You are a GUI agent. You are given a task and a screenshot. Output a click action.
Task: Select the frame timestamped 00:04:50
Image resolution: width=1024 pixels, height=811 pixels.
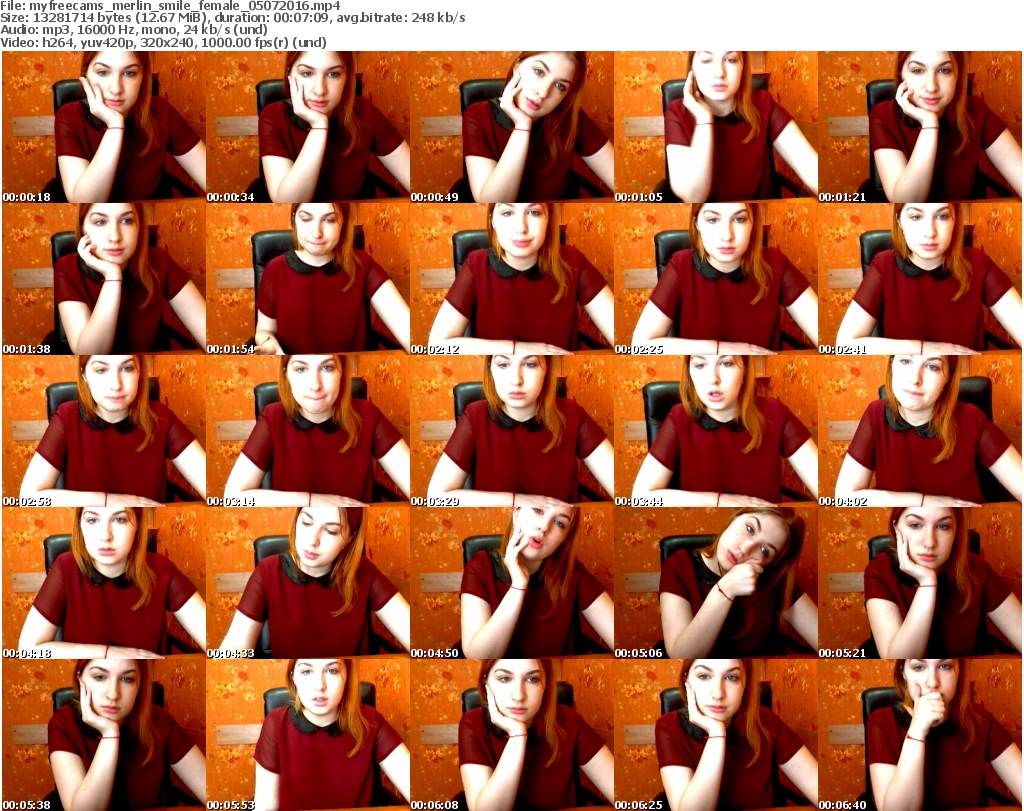(x=512, y=583)
